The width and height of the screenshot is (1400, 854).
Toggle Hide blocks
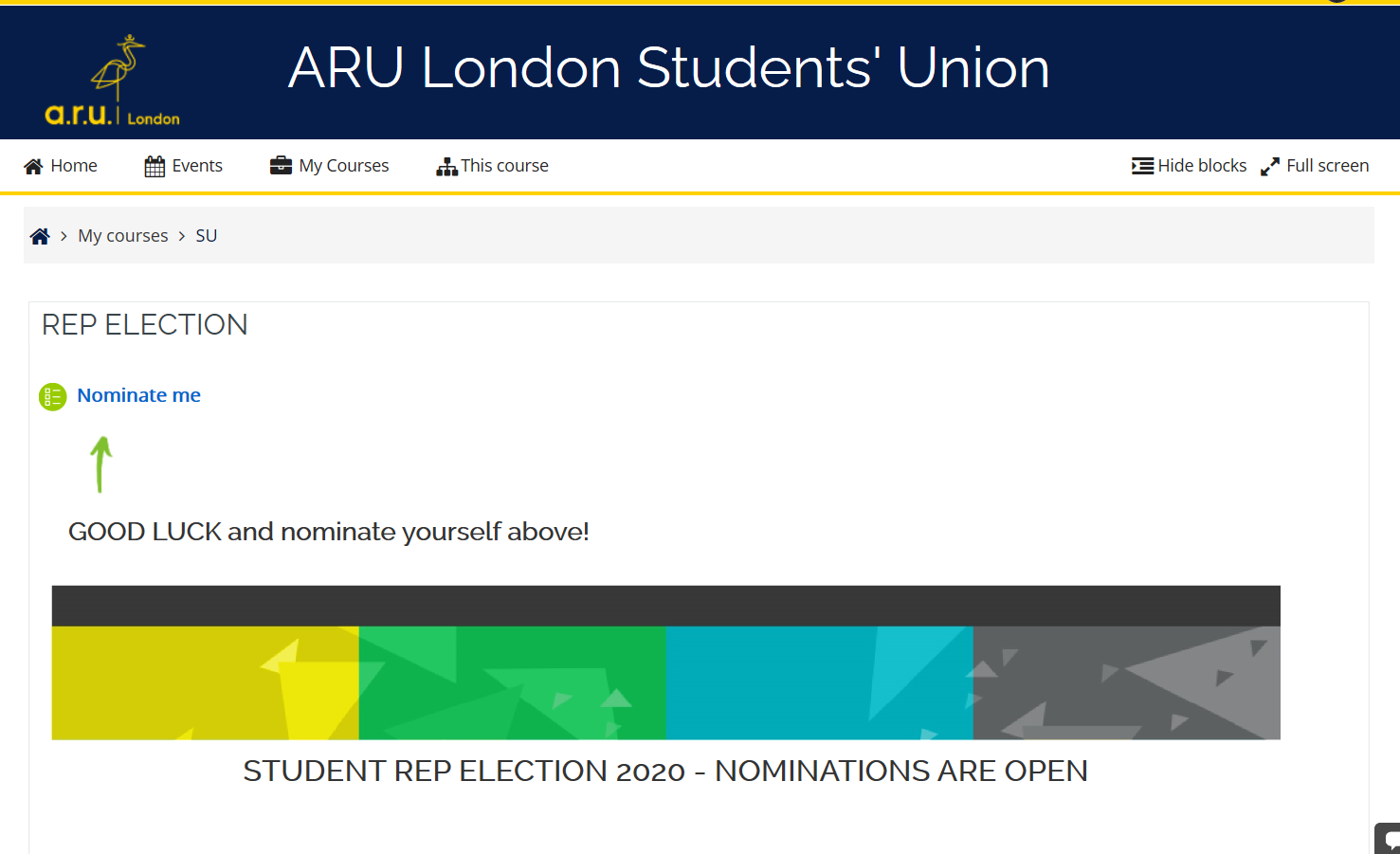point(1202,166)
